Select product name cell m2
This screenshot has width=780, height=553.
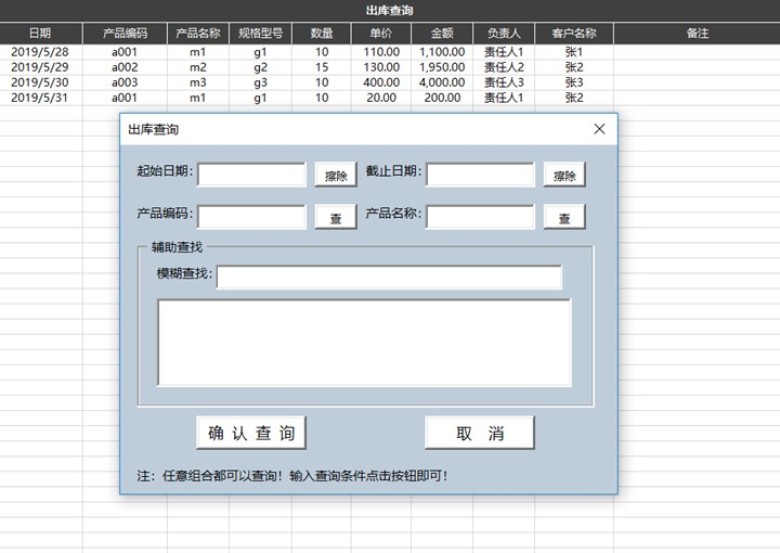[x=198, y=67]
